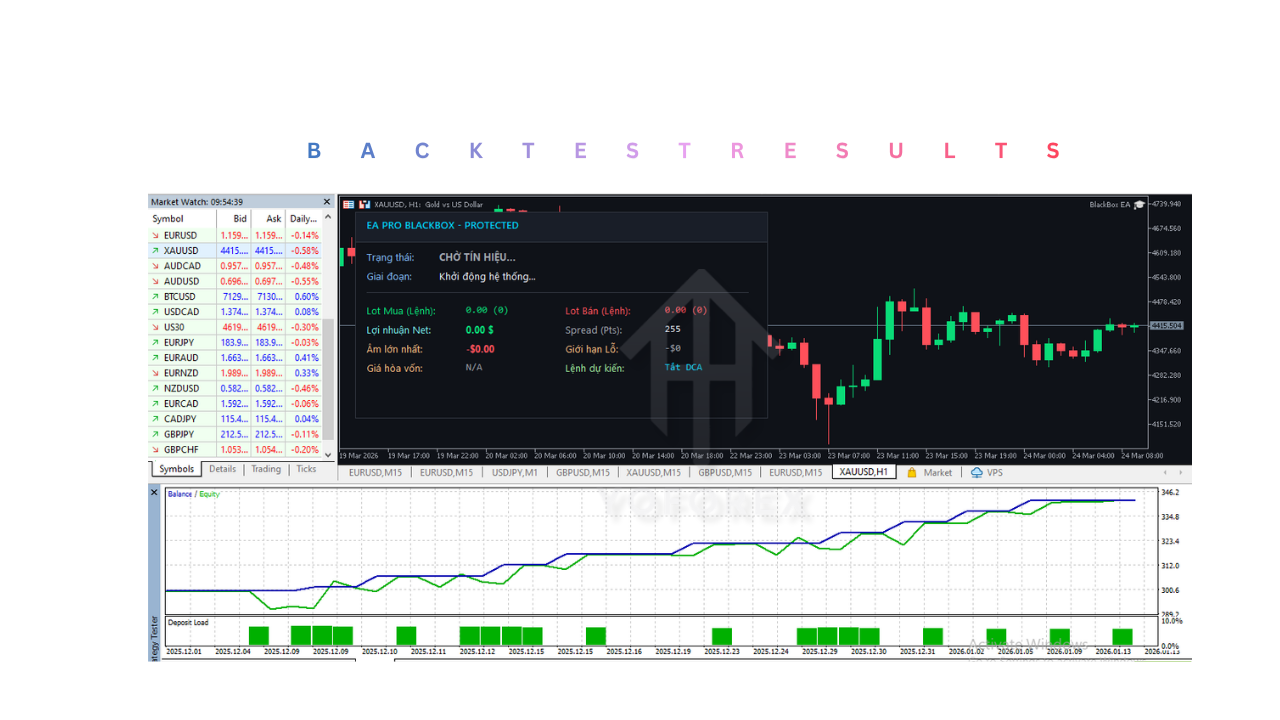Expand the Market Watch options arrow
1280x720 pixels.
tap(326, 218)
